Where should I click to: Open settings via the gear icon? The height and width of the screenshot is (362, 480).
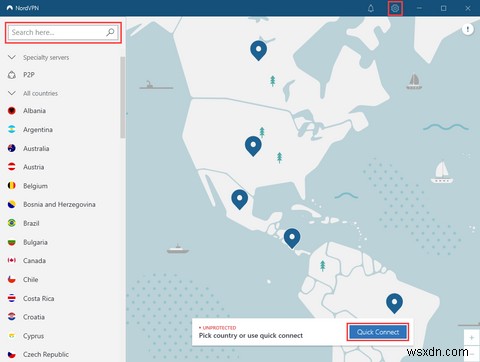click(x=395, y=8)
